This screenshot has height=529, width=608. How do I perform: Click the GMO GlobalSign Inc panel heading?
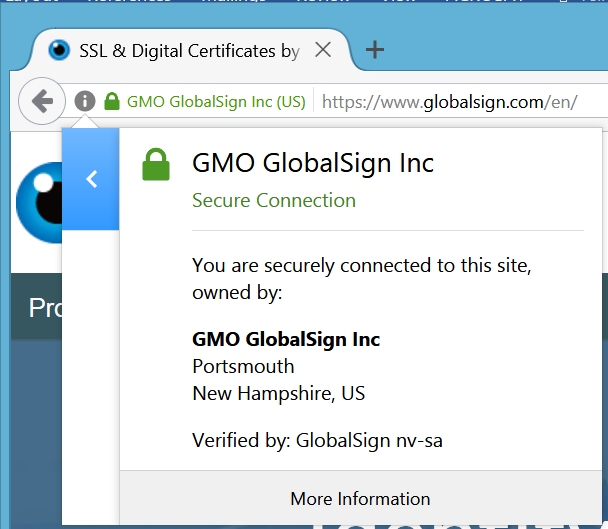pos(312,162)
